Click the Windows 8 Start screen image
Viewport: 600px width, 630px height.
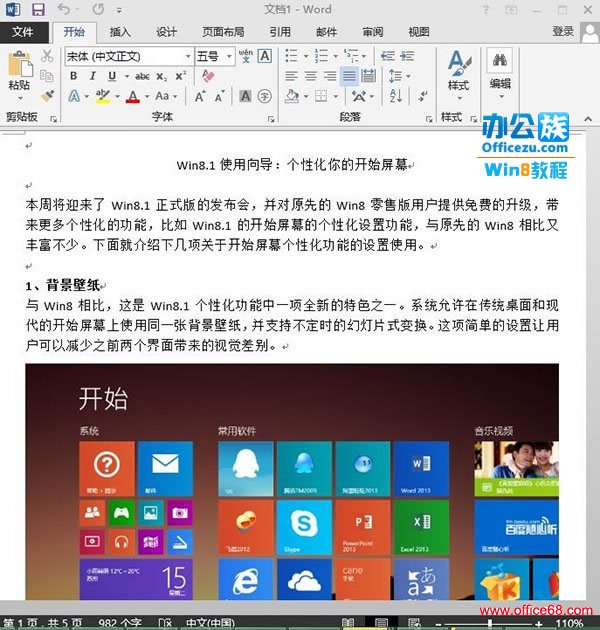[292, 482]
